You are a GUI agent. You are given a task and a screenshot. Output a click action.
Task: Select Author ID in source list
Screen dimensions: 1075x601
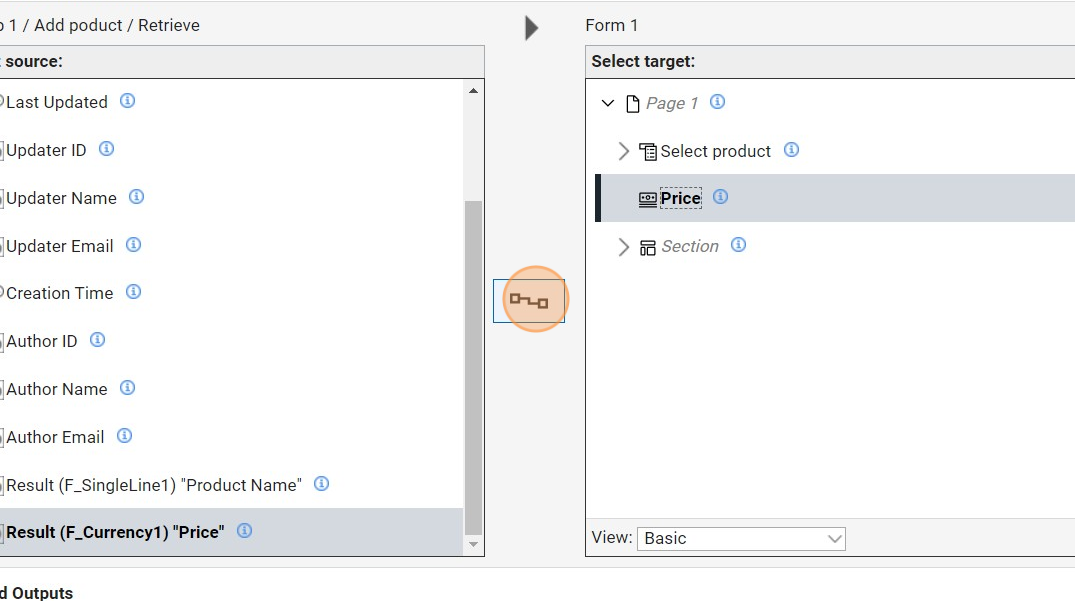point(42,341)
